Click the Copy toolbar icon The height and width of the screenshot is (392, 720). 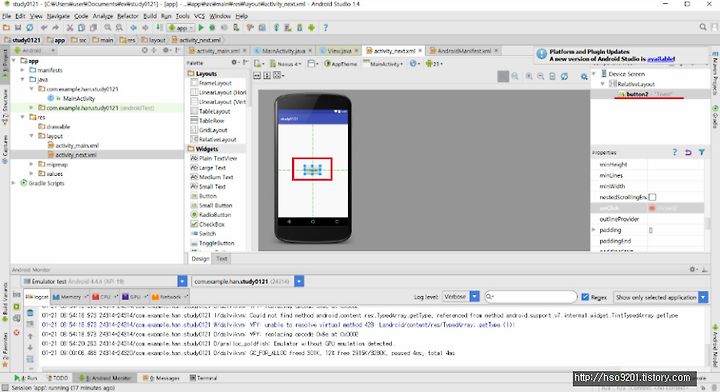(x=81, y=28)
